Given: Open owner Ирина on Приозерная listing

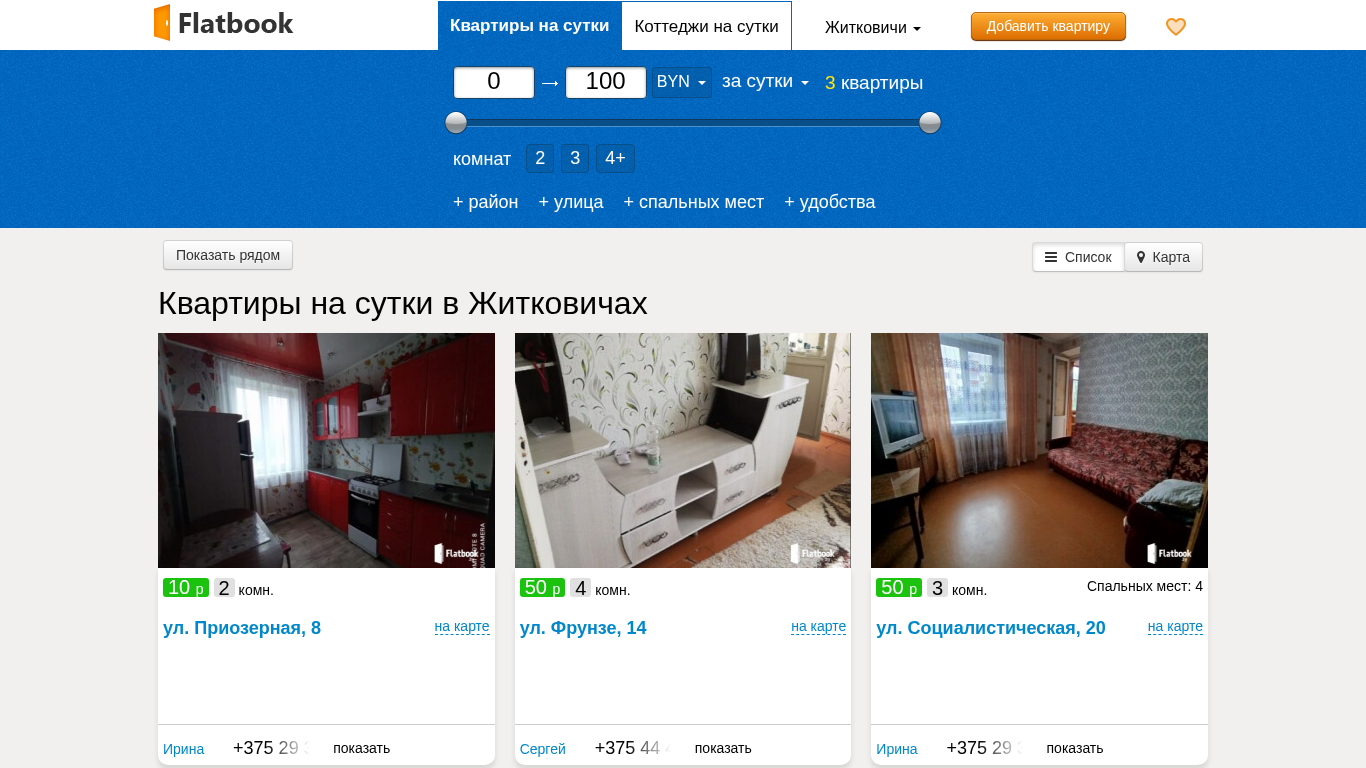Looking at the screenshot, I should pos(183,749).
